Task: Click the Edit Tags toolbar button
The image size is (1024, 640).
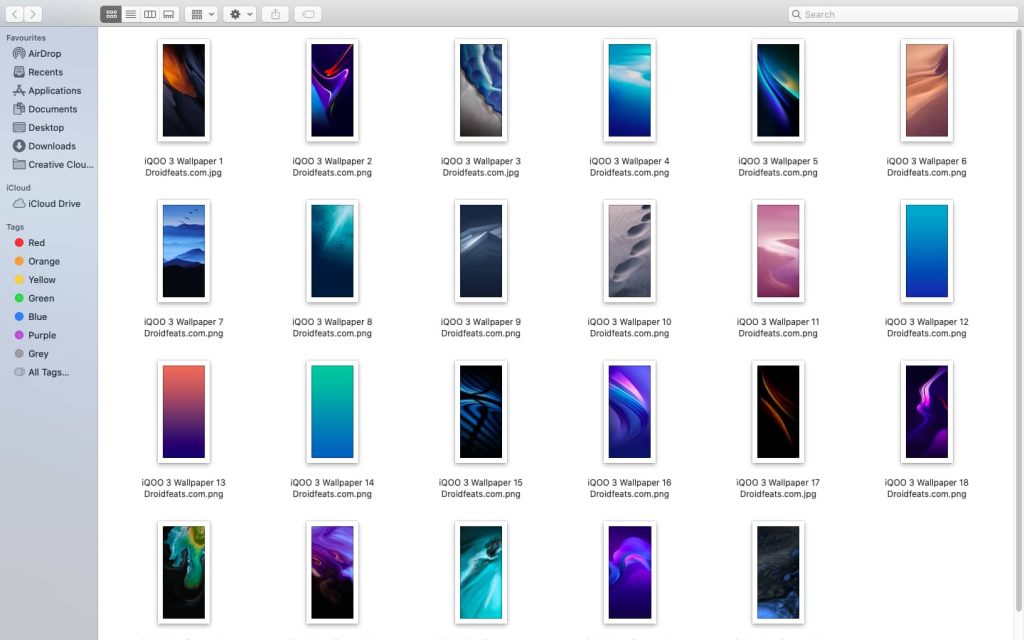Action: 308,14
